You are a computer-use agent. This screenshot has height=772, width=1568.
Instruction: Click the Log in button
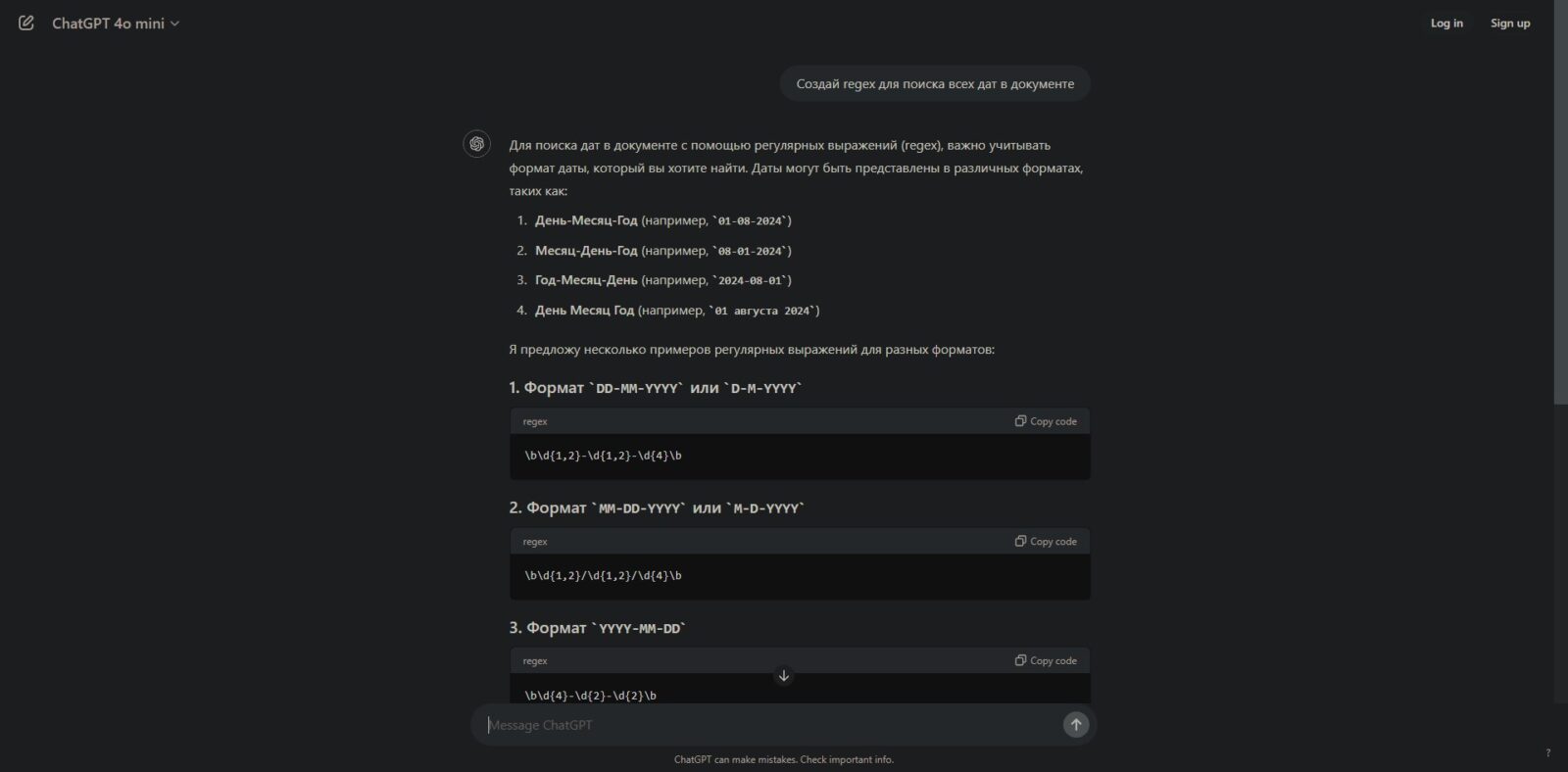pos(1446,23)
